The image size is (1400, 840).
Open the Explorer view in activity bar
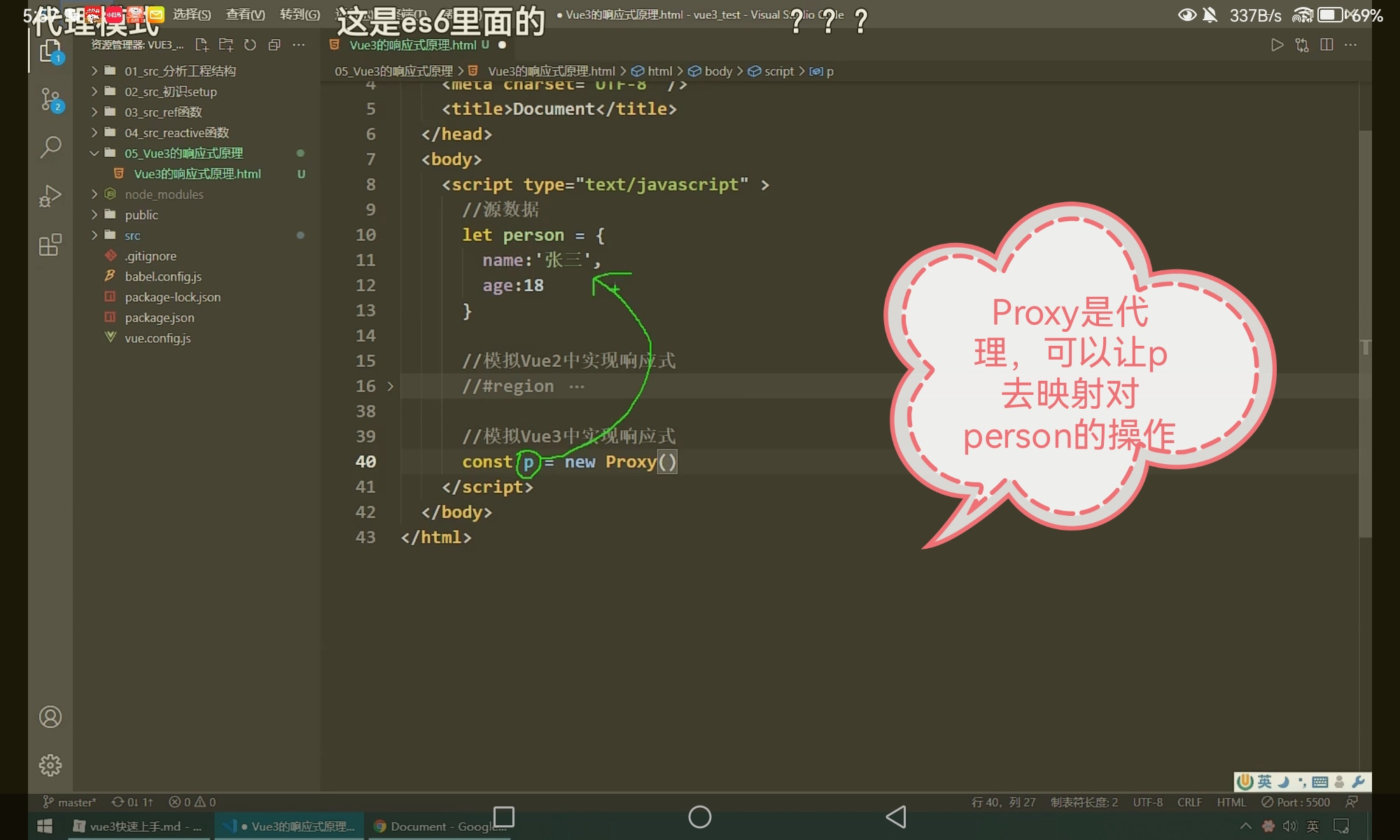pos(50,50)
